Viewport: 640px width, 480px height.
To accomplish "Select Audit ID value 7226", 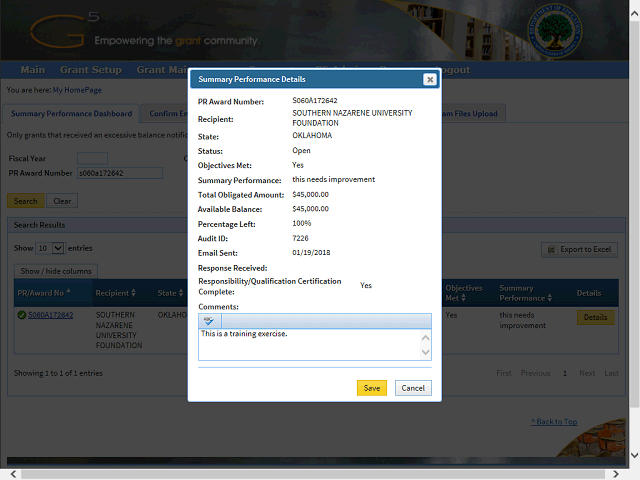I will click(300, 238).
